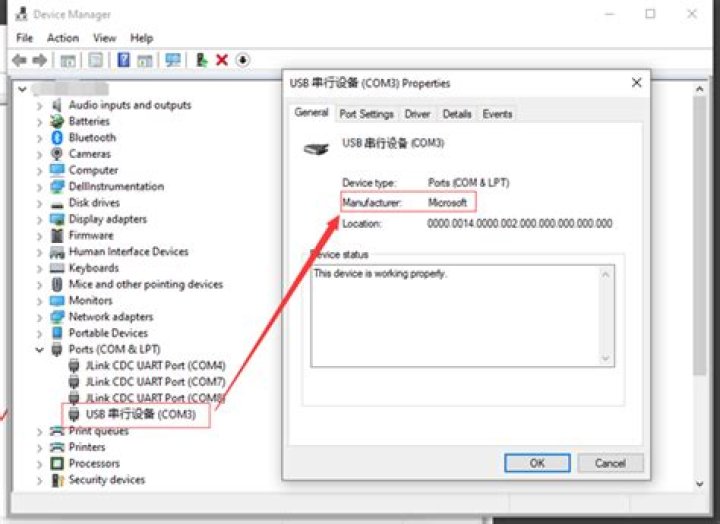Click the Monitors category icon
The width and height of the screenshot is (720, 524).
click(57, 300)
